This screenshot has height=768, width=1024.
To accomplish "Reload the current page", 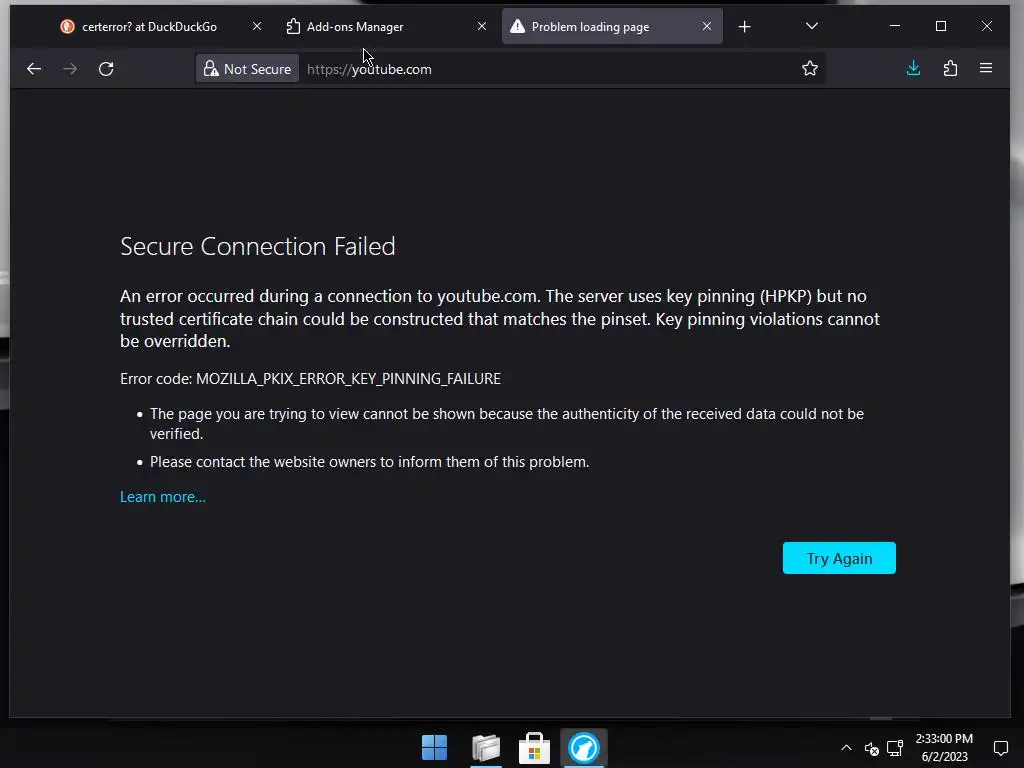I will [106, 69].
